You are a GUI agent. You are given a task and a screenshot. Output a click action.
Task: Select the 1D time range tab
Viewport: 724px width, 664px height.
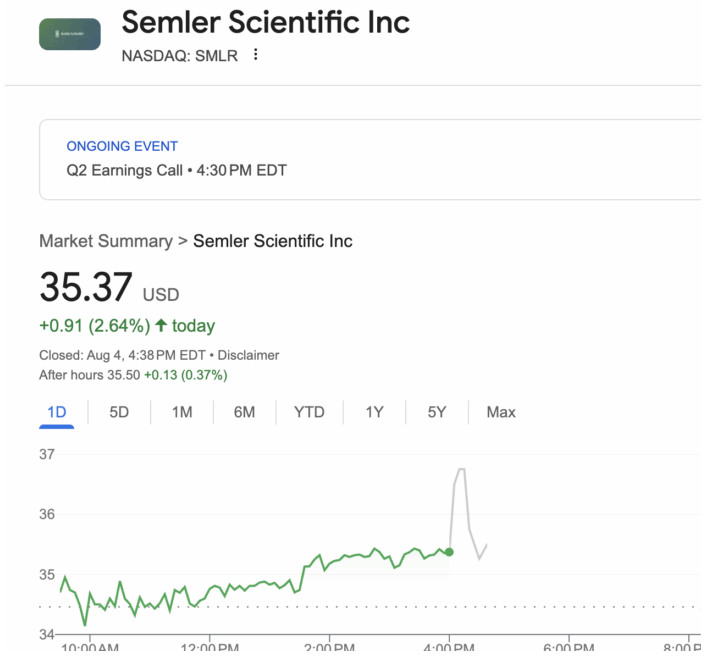pyautogui.click(x=57, y=412)
